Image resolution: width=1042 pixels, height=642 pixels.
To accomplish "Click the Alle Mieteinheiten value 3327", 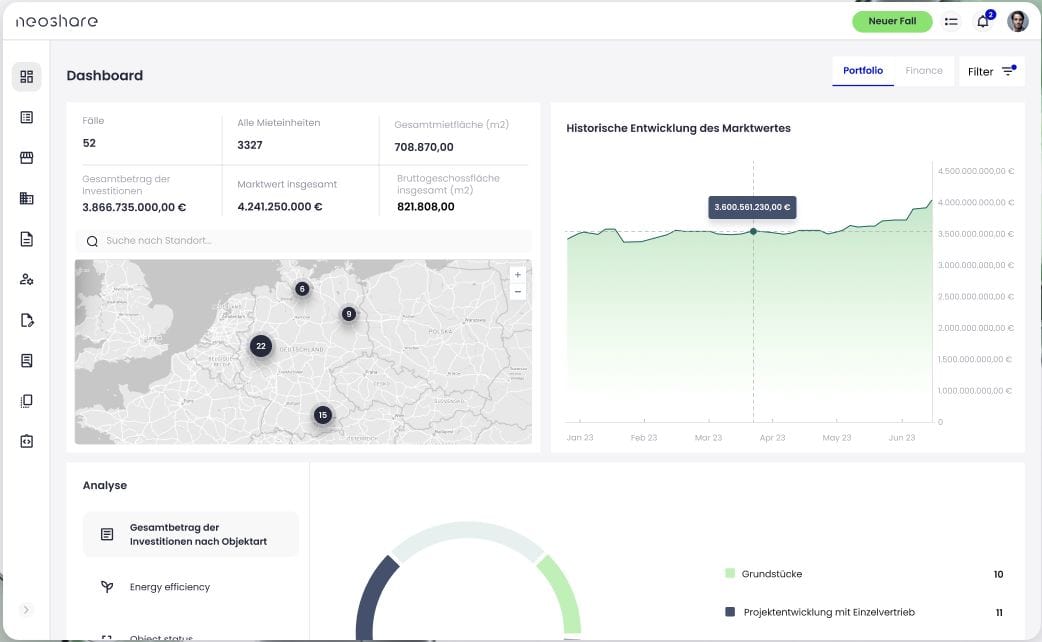I will pyautogui.click(x=250, y=146).
